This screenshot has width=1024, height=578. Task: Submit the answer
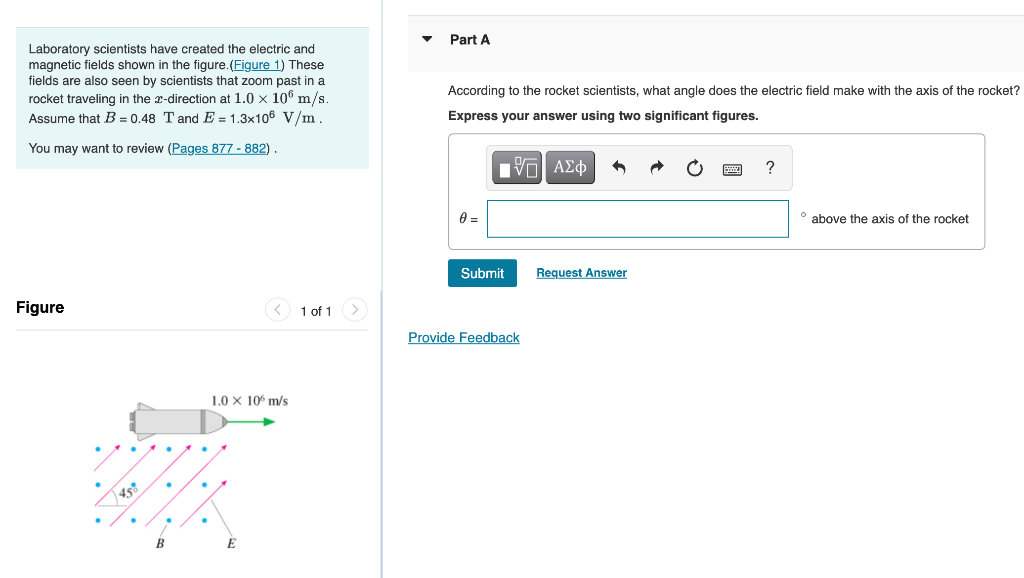482,272
